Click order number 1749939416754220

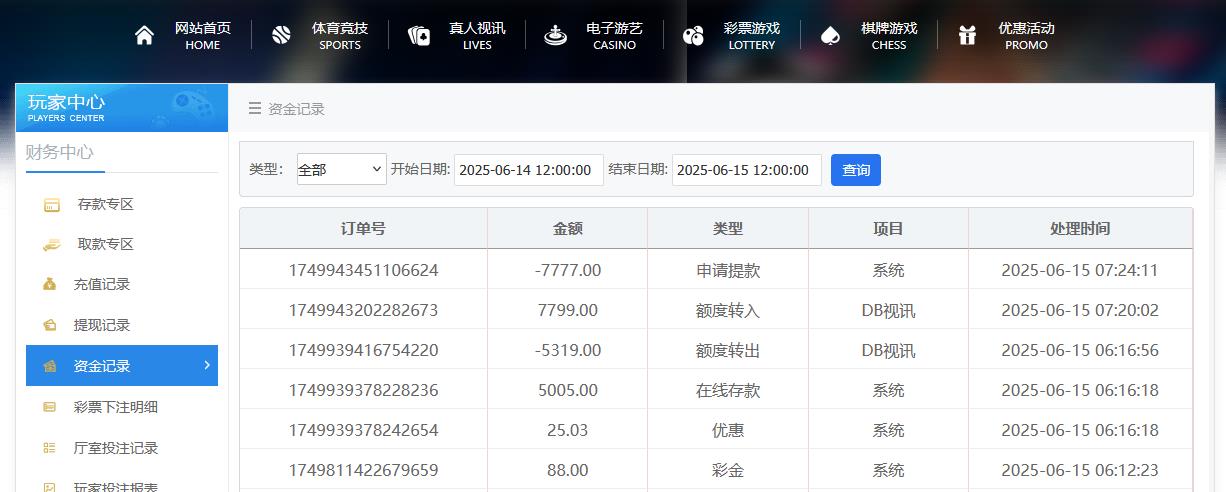pyautogui.click(x=363, y=350)
